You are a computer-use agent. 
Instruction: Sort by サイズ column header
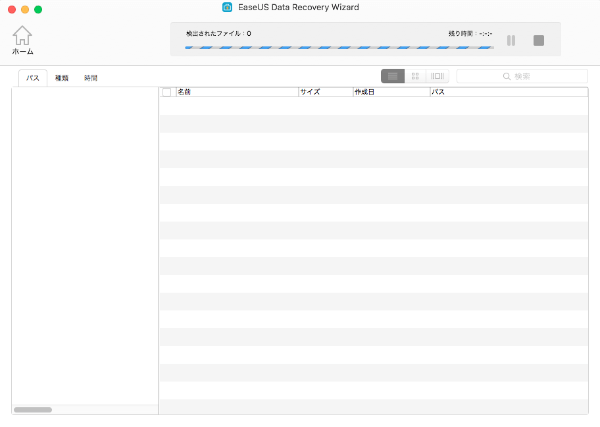[326, 92]
